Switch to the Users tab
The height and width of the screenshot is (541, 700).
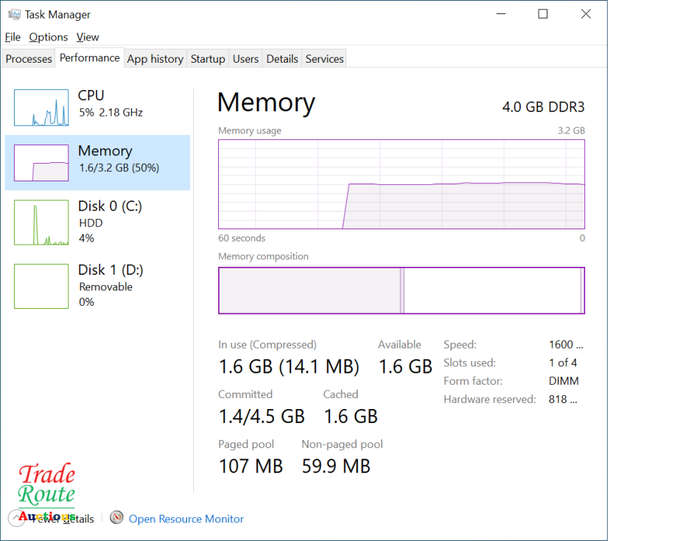pyautogui.click(x=246, y=59)
